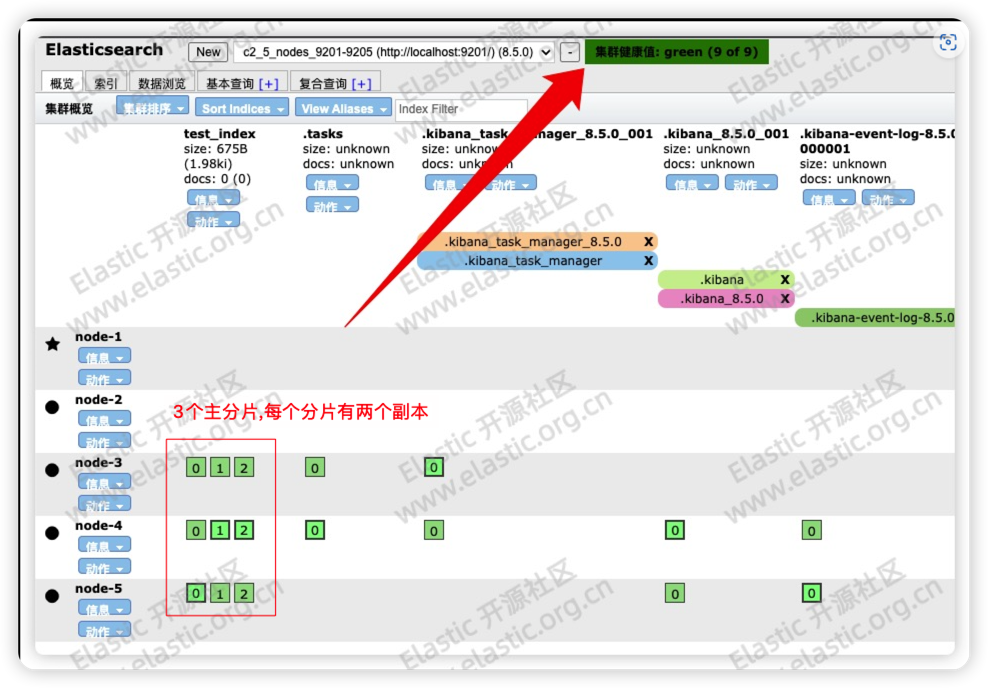Select test_index shard 2 on node-5
This screenshot has height=688, width=988.
[244, 593]
